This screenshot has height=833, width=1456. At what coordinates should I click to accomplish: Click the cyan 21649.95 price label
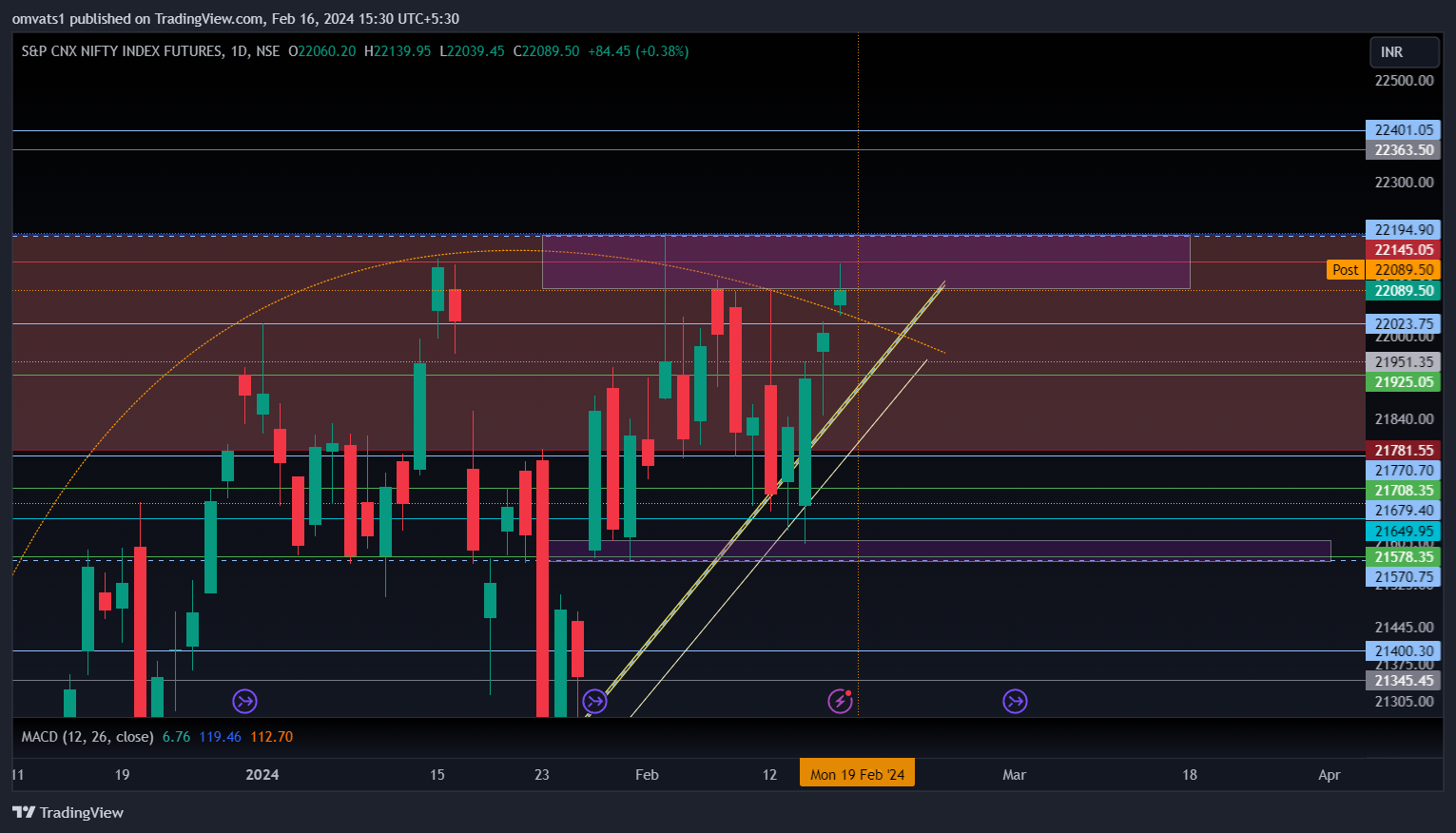click(x=1403, y=532)
